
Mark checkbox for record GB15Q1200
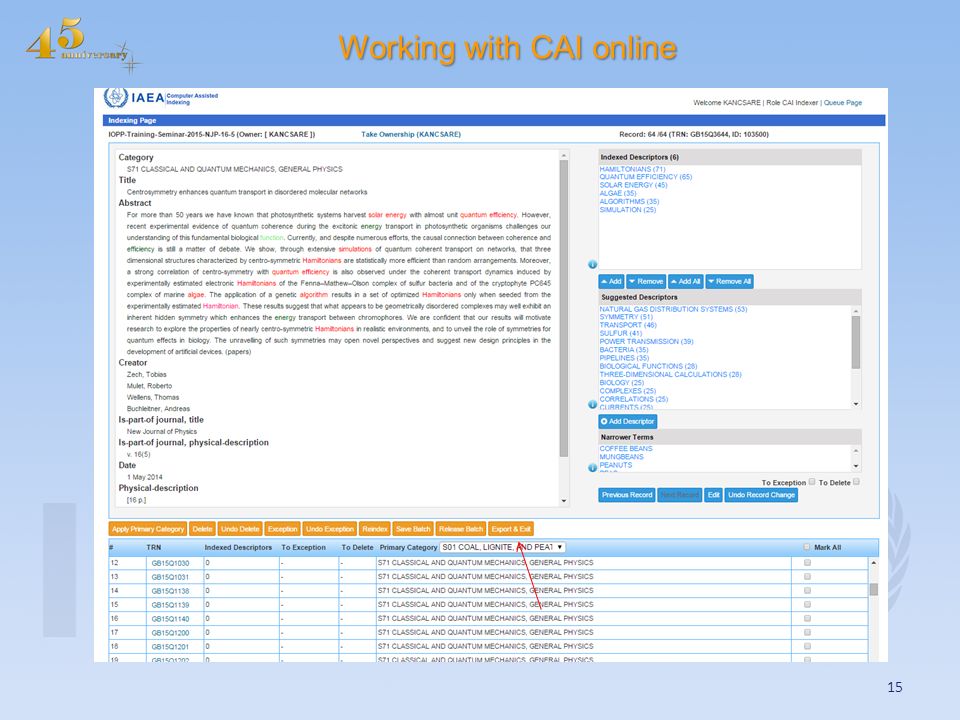[808, 632]
